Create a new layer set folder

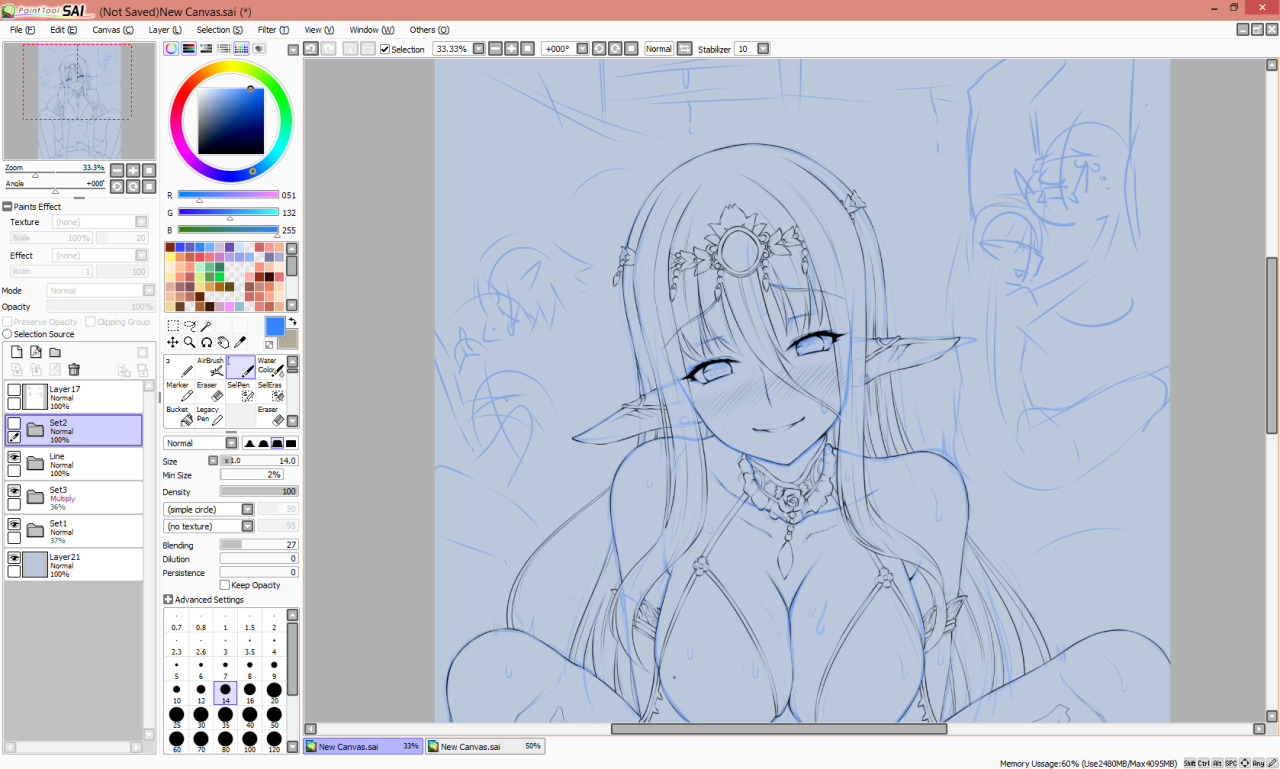point(55,352)
